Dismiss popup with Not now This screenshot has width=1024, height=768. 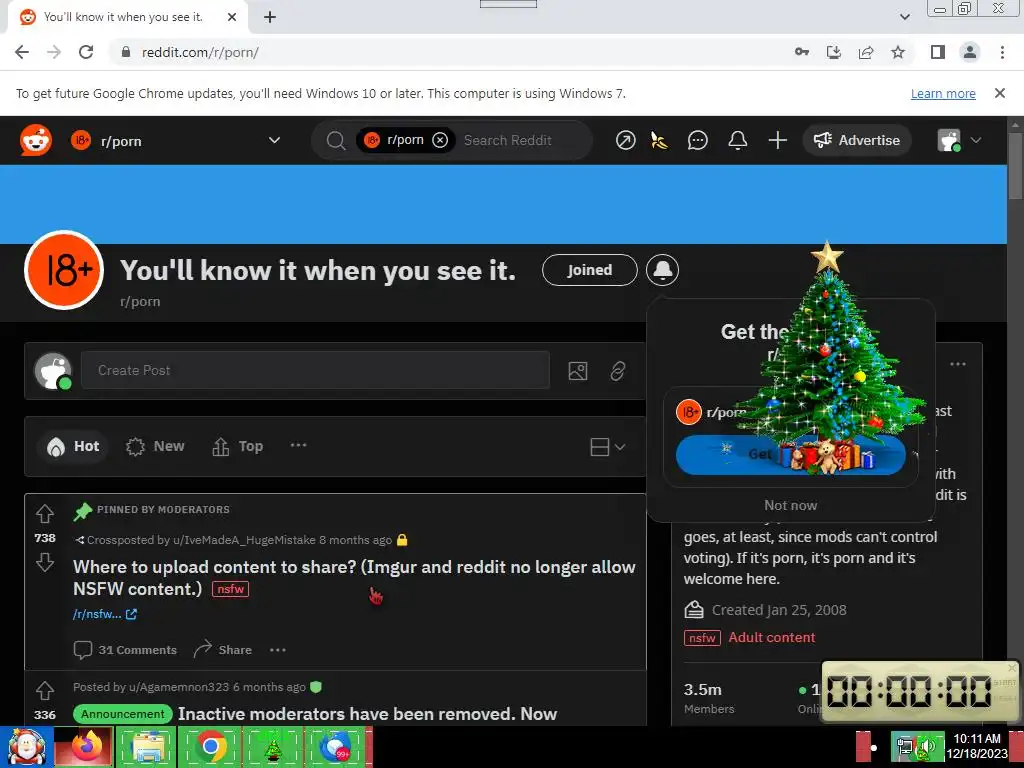point(790,505)
